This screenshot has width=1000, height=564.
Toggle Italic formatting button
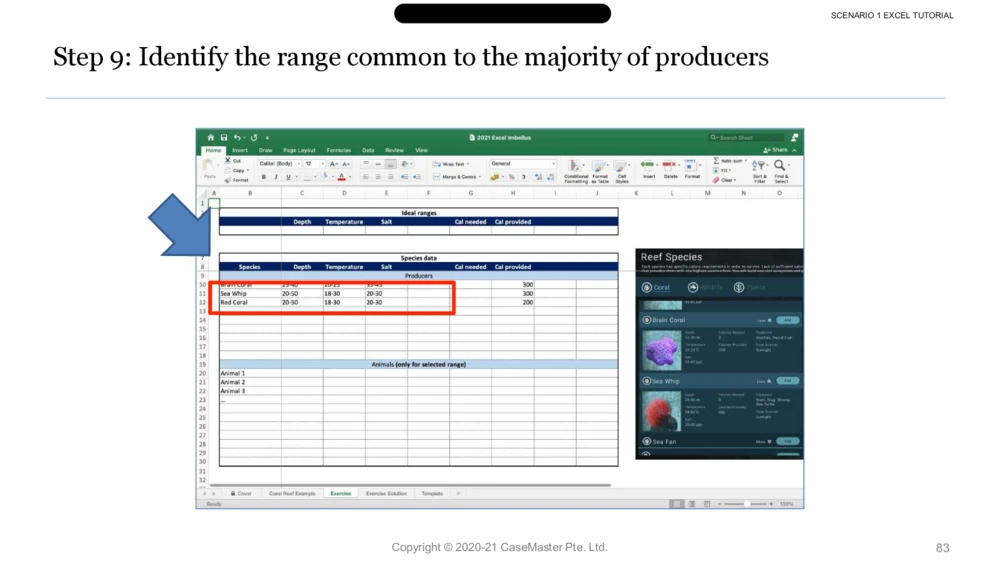tap(276, 177)
